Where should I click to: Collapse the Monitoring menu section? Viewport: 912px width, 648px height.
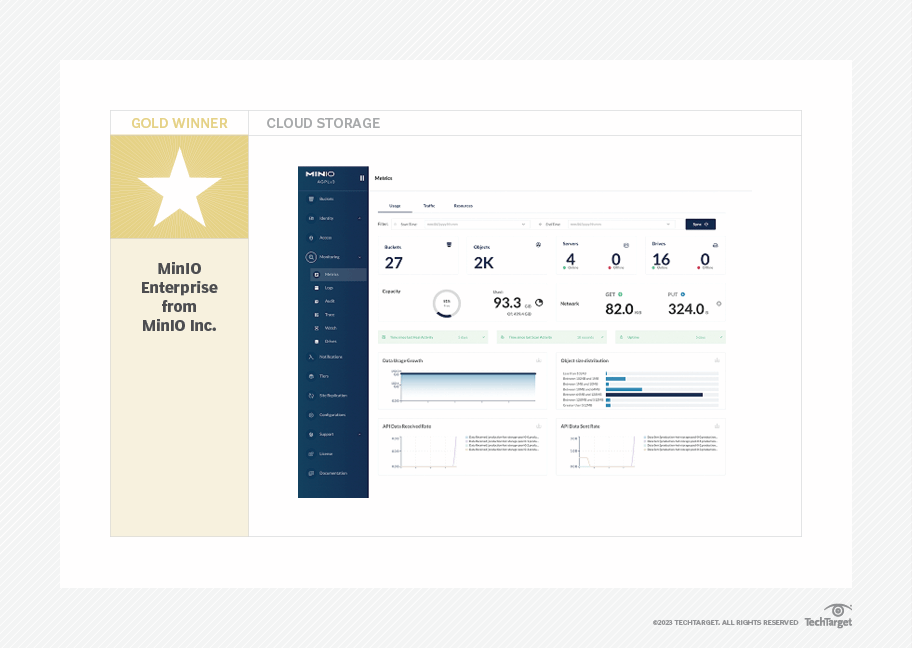point(360,257)
